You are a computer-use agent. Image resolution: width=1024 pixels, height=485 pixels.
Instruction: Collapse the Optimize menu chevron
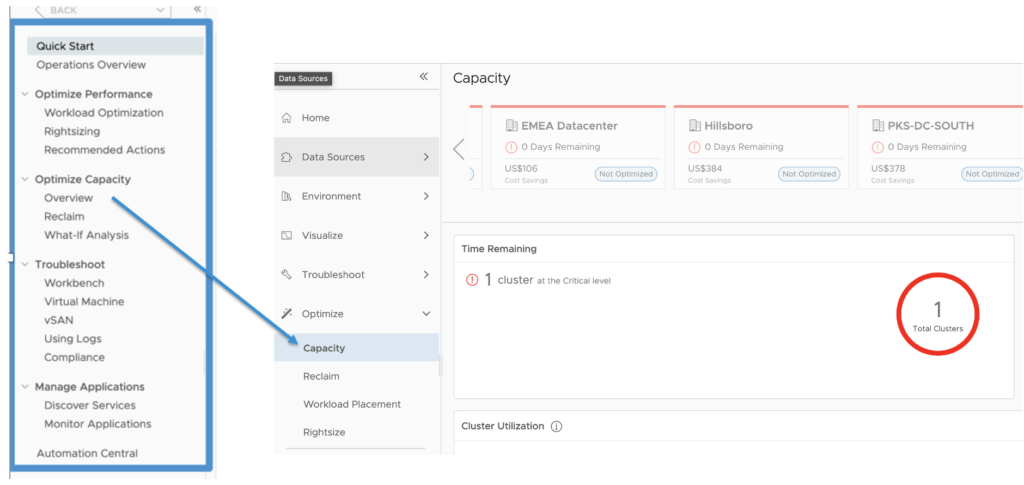tap(426, 314)
